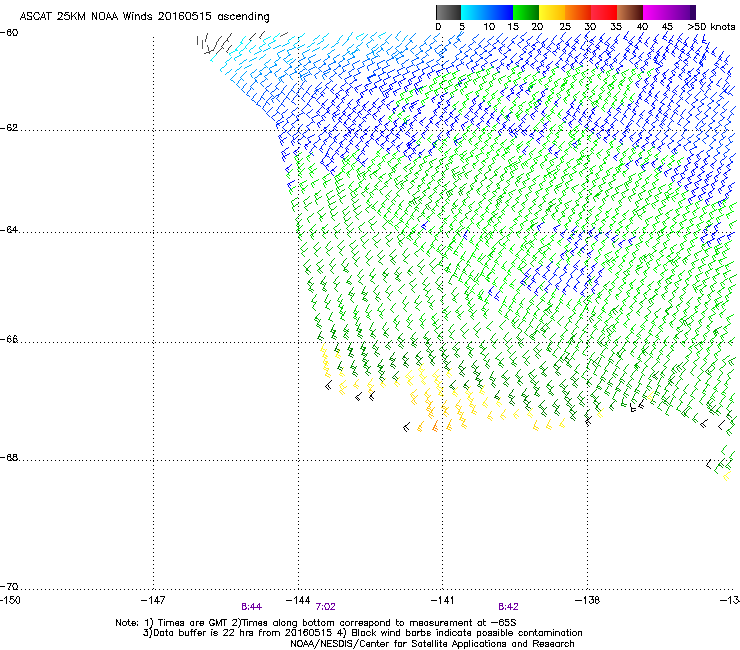Pick the blue 10-15 knots legend color

500,12
